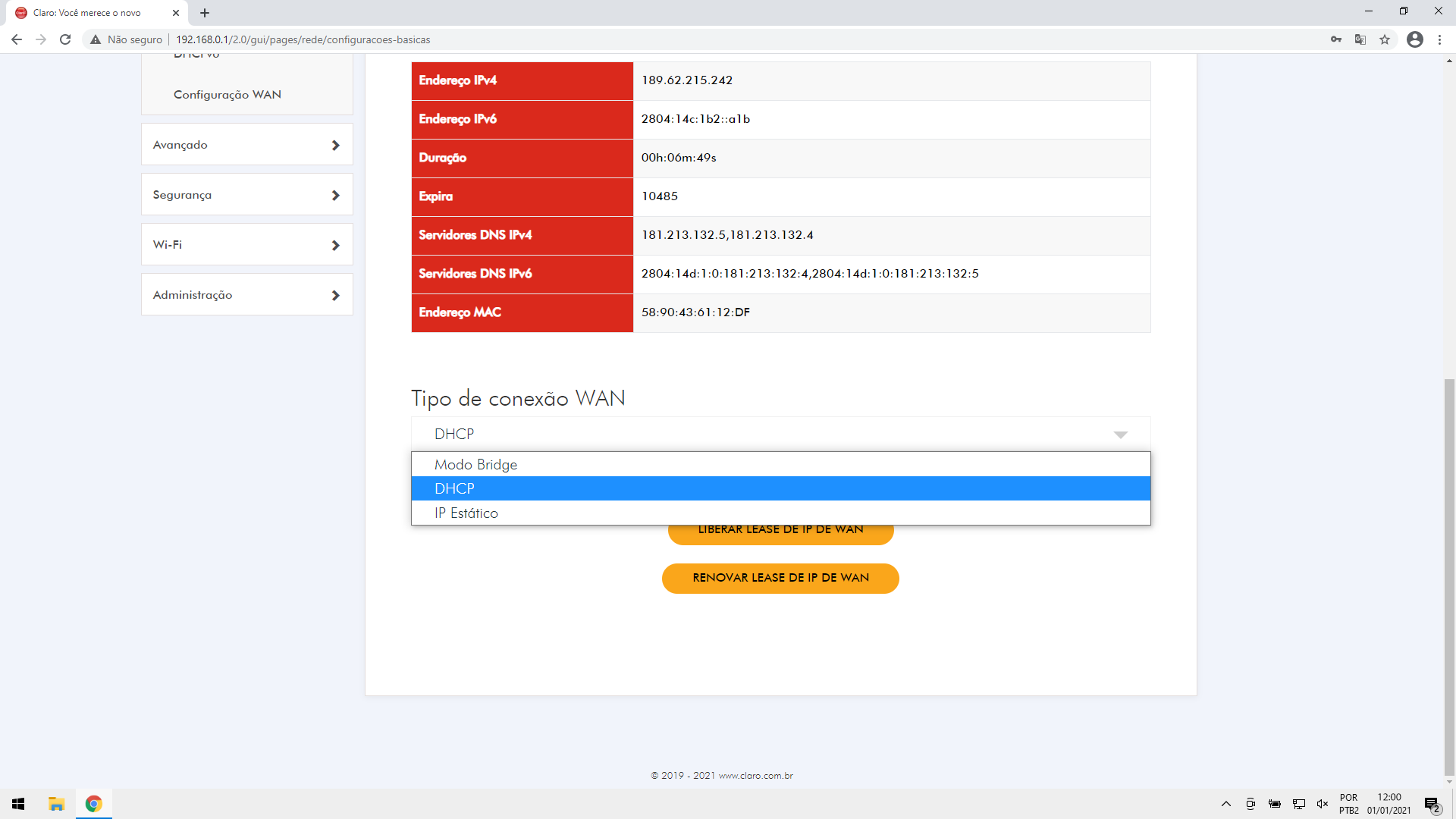This screenshot has height=819, width=1456.
Task: Click the address bar URL
Action: pos(303,39)
